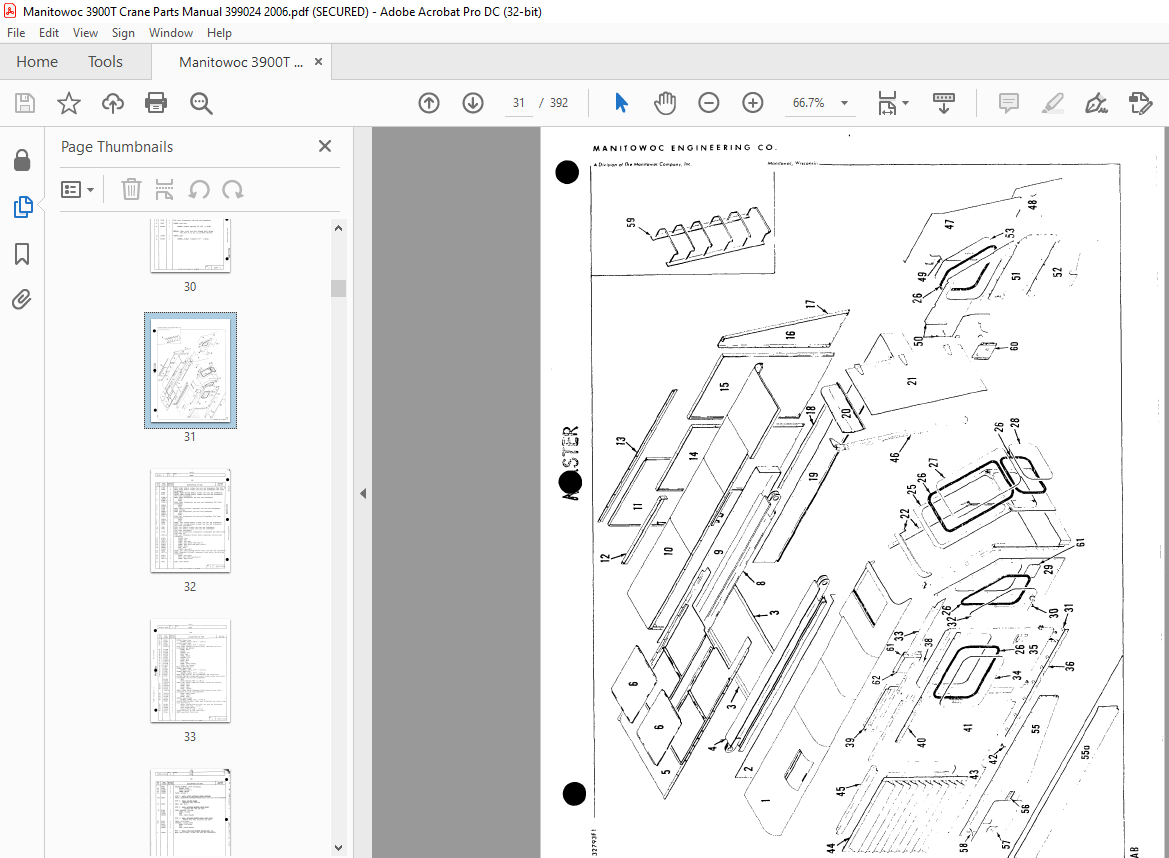
Task: Open the Window menu
Action: 171,33
